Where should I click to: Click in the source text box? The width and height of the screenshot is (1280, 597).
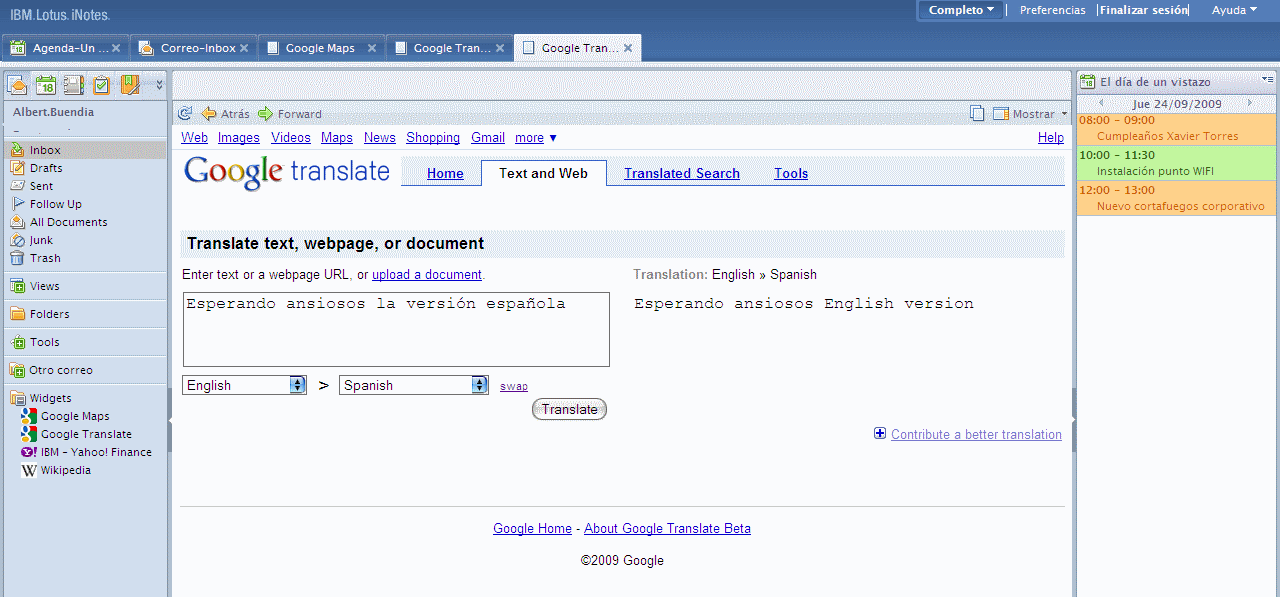[396, 329]
